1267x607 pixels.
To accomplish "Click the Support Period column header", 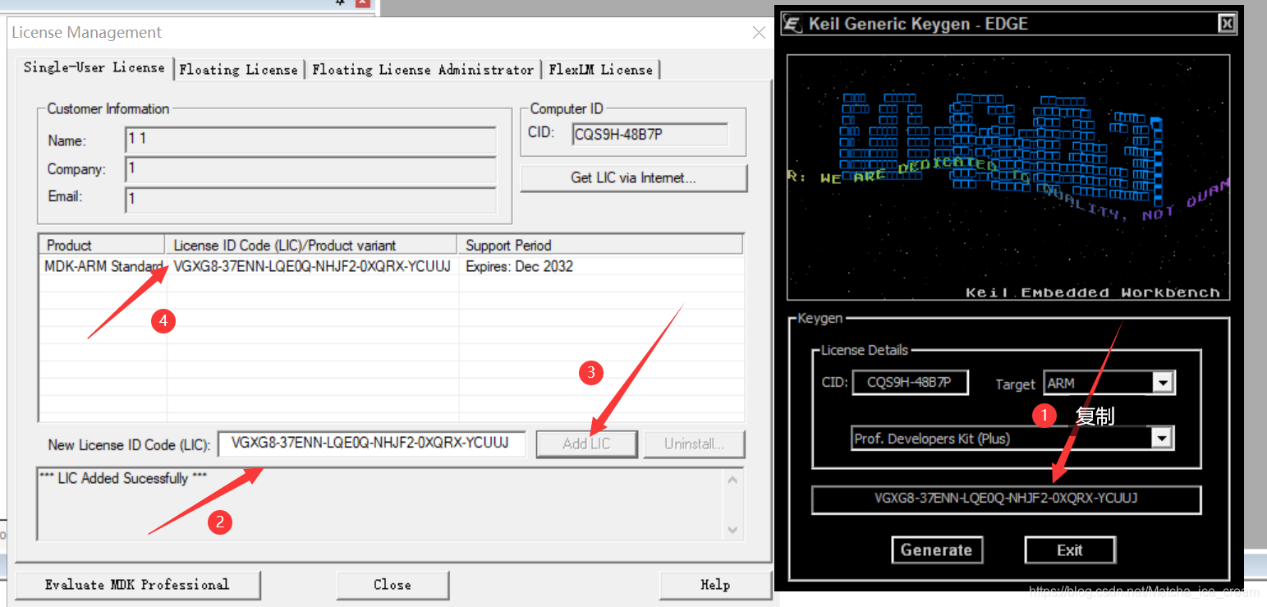I will tap(600, 245).
